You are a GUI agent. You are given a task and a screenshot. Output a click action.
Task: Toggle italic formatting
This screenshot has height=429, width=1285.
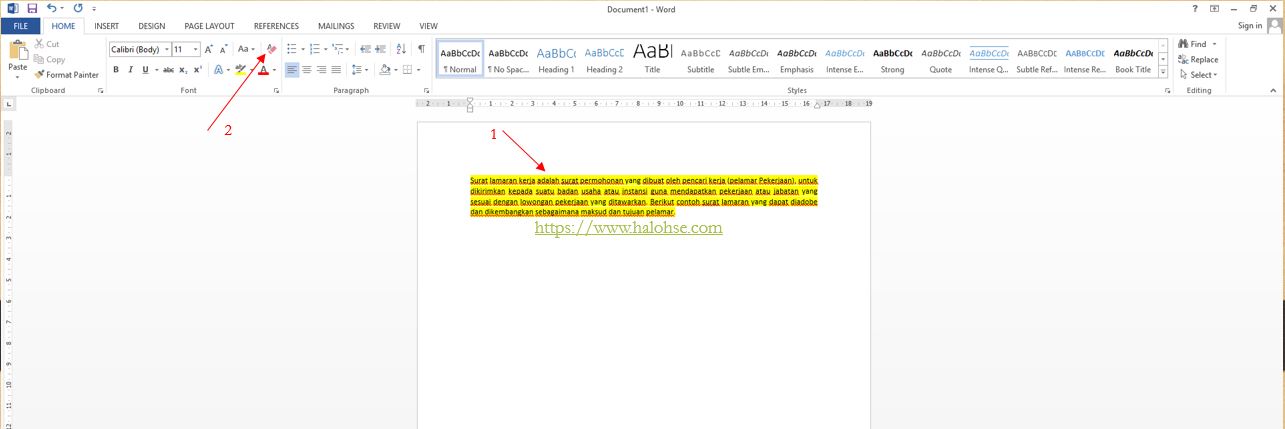[x=131, y=70]
